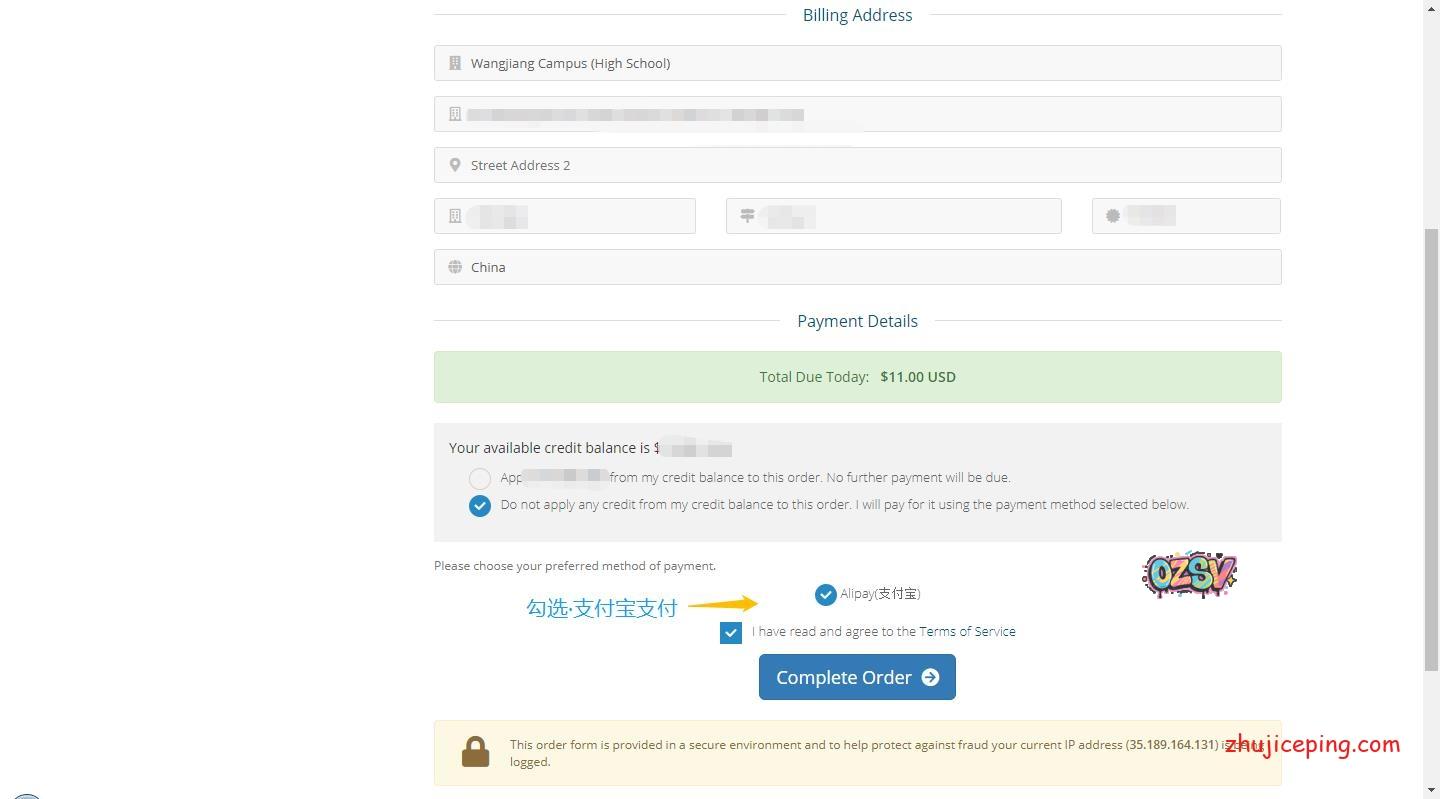The height and width of the screenshot is (799, 1440).
Task: Focus the Street Address 2 input field
Action: pos(857,165)
